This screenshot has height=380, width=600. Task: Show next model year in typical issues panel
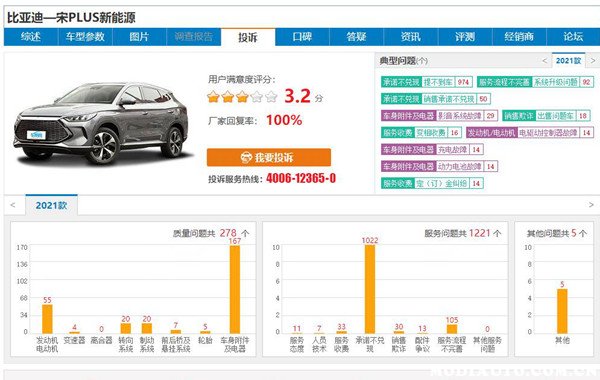click(593, 60)
